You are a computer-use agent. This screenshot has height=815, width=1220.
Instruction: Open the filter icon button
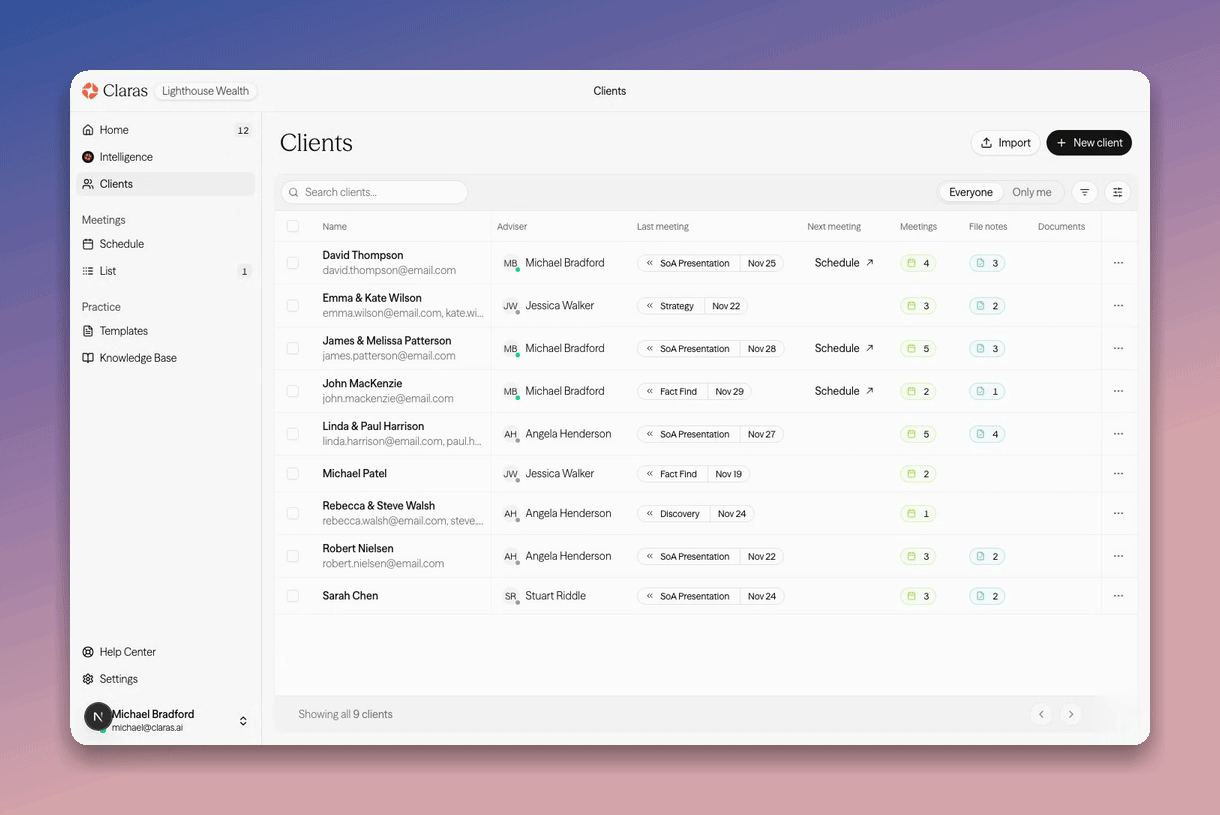pyautogui.click(x=1084, y=192)
